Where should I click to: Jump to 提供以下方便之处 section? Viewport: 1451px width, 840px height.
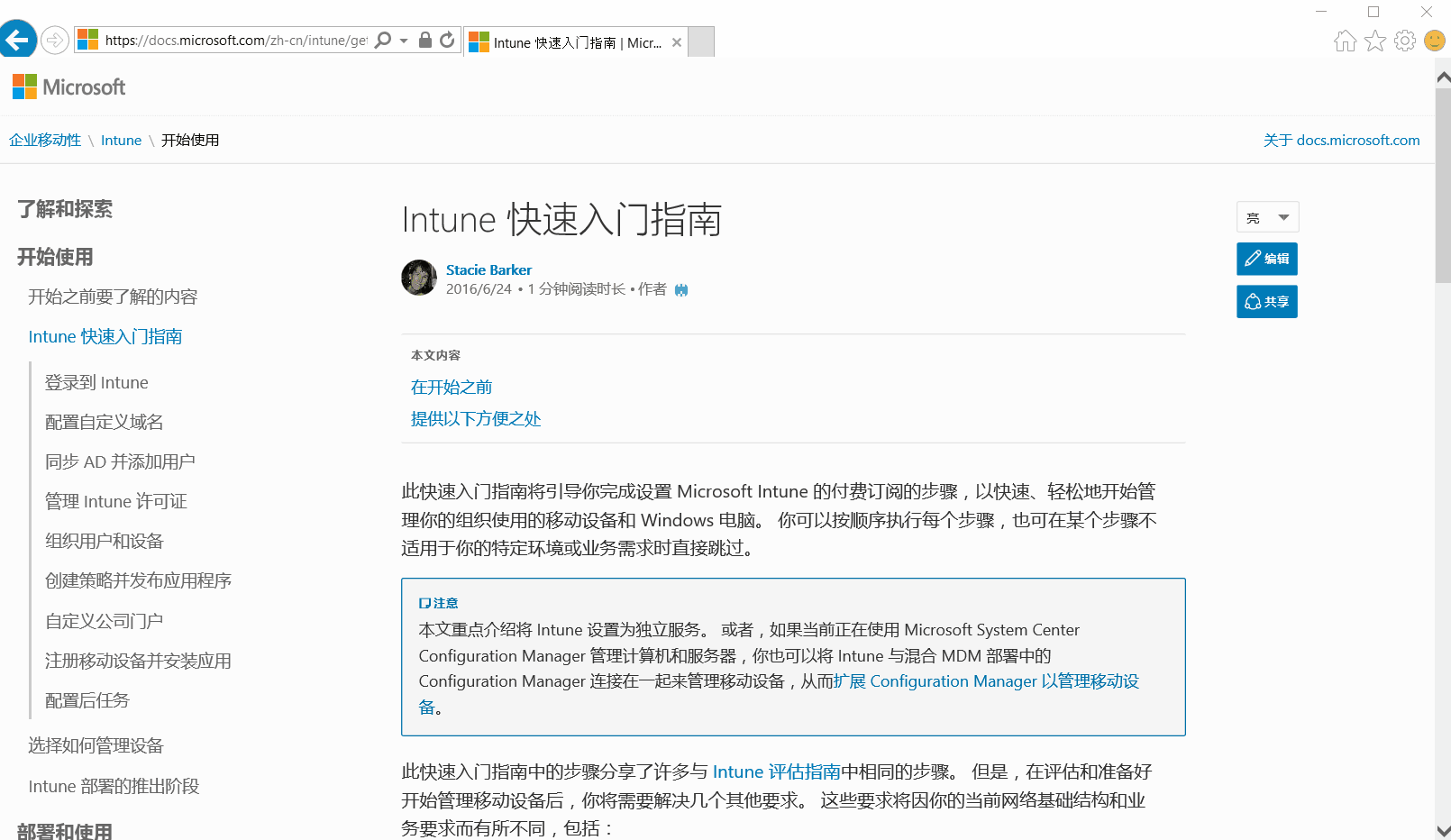pos(476,418)
